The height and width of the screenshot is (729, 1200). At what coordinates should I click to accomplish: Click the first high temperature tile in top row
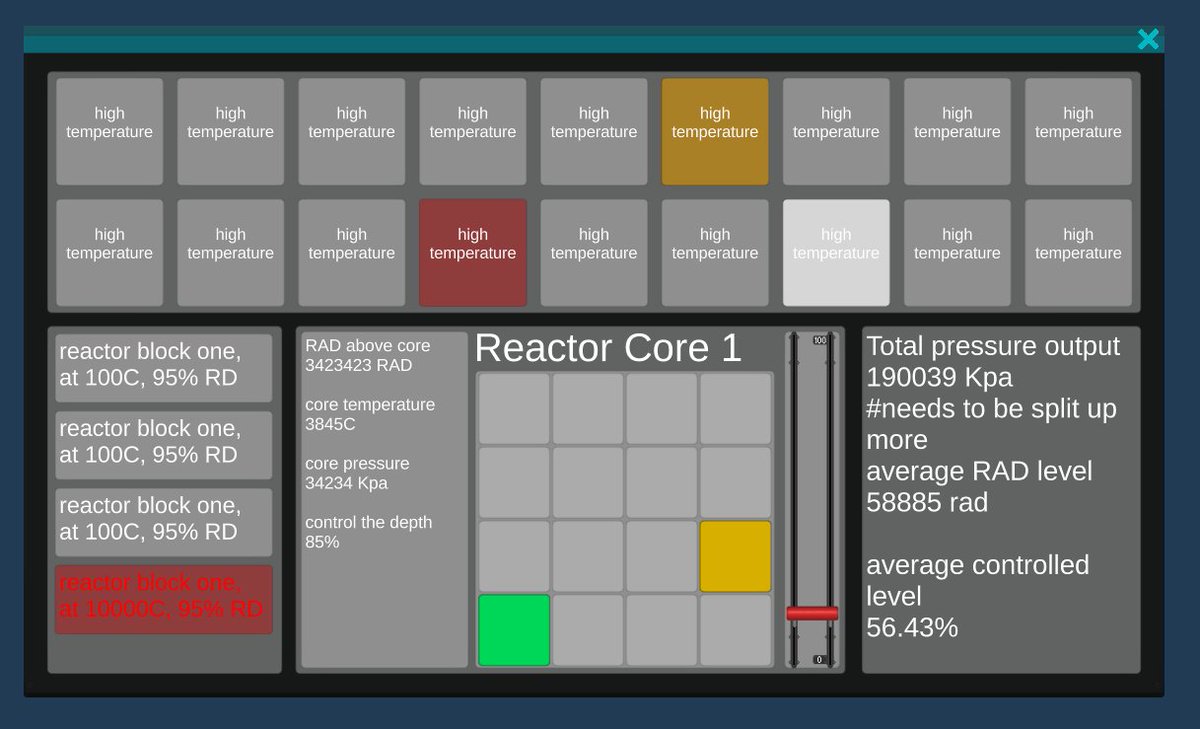[109, 132]
